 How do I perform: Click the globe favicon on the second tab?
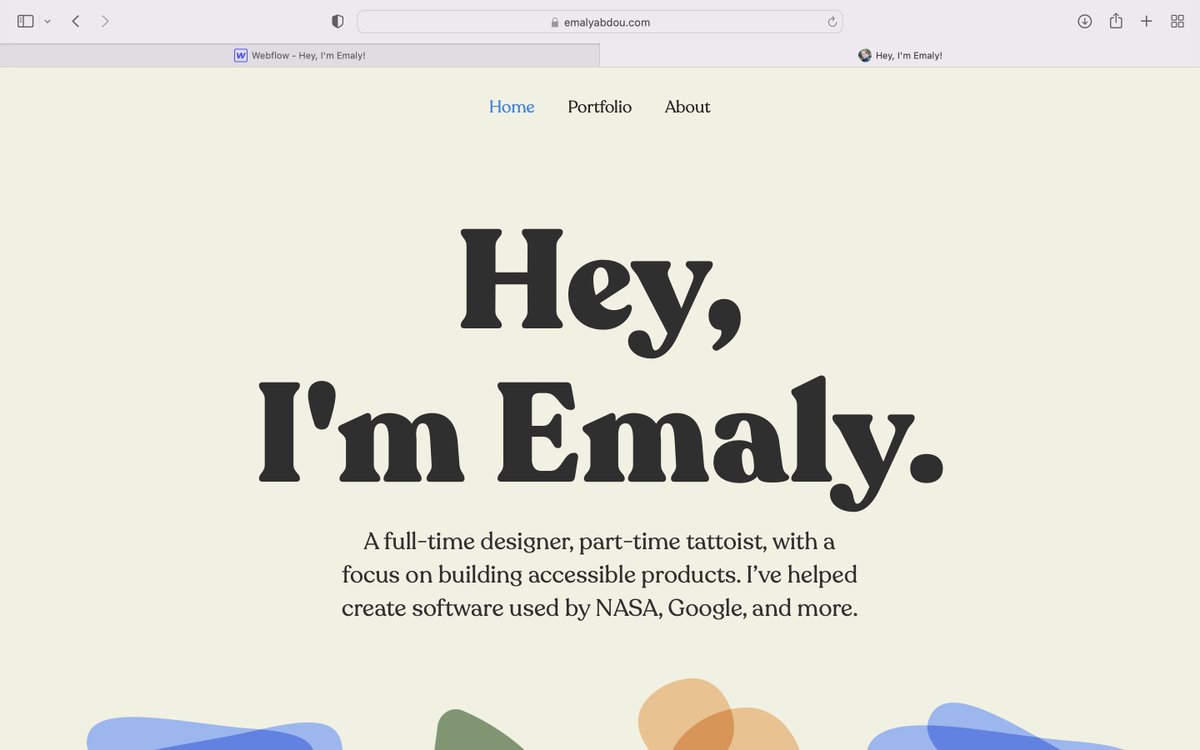pyautogui.click(x=864, y=55)
